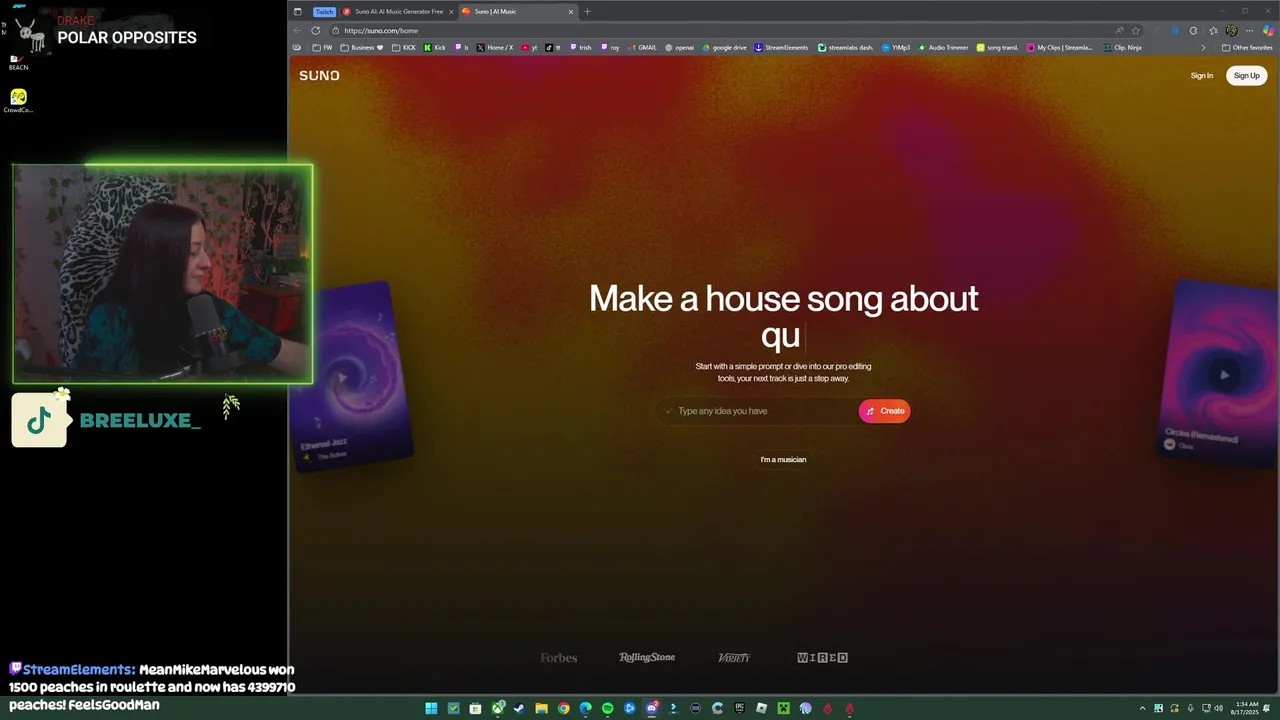The width and height of the screenshot is (1280, 720).
Task: Open the YtMp3 bookmark
Action: click(x=896, y=47)
